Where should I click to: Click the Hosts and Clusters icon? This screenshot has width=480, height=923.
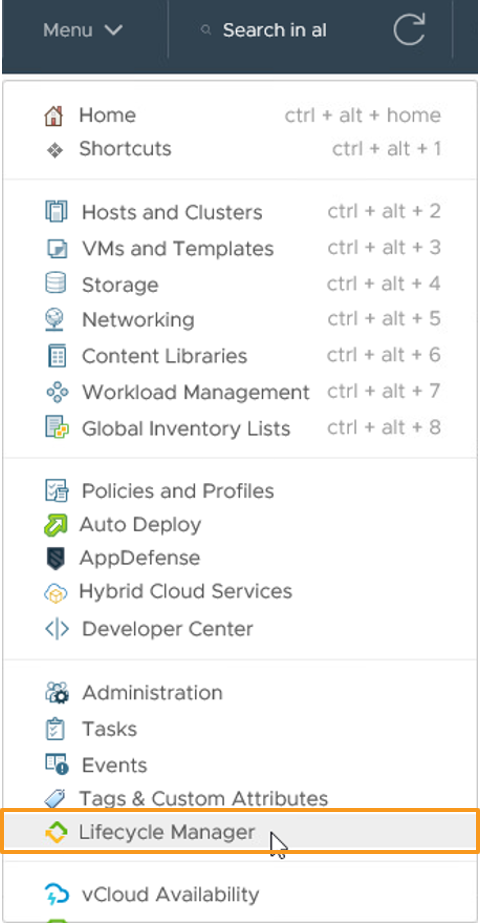tap(57, 211)
